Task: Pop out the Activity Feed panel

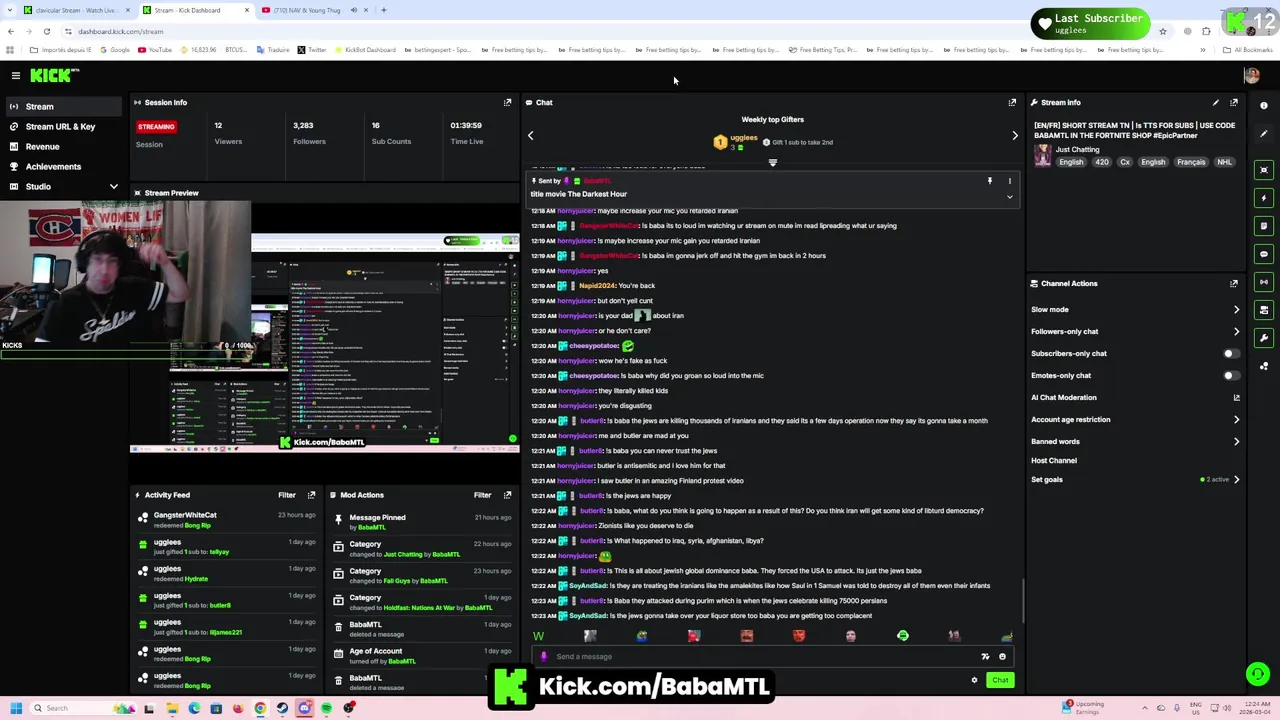Action: click(x=311, y=495)
